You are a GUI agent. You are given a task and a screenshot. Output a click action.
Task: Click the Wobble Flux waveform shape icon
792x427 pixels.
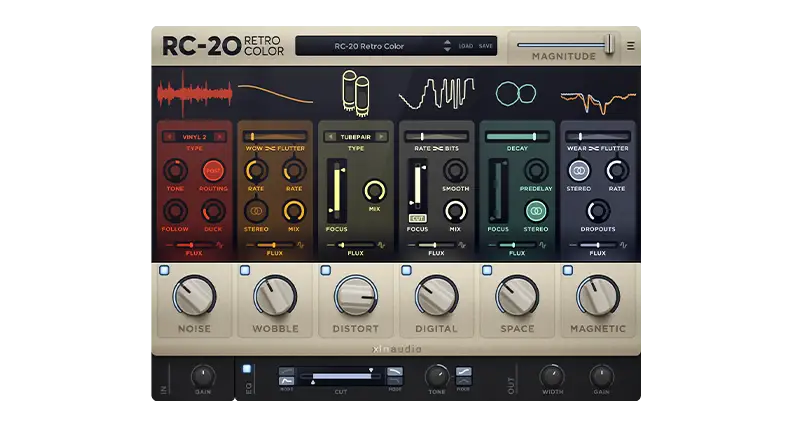coord(301,245)
